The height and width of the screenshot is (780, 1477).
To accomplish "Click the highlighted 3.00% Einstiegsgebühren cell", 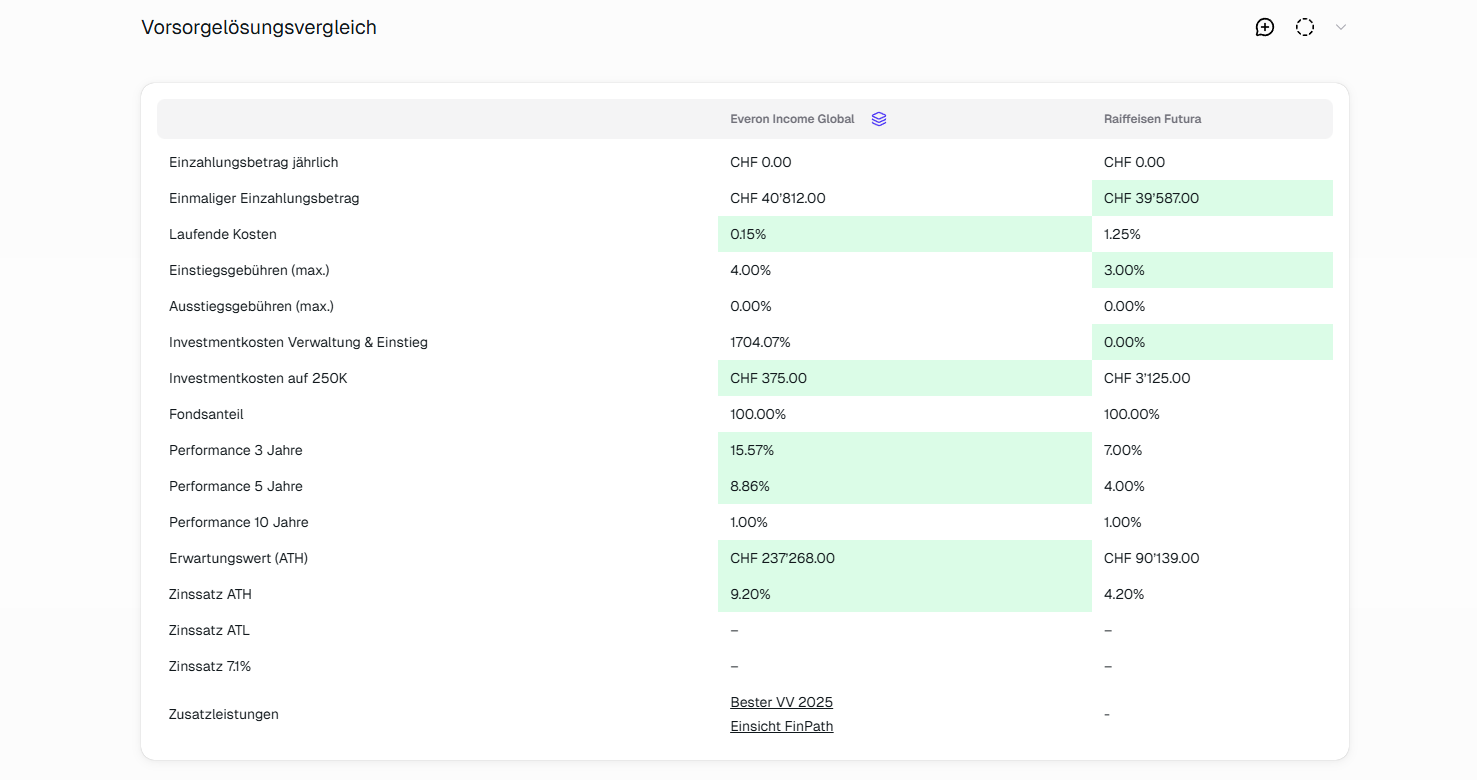I will 1124,270.
